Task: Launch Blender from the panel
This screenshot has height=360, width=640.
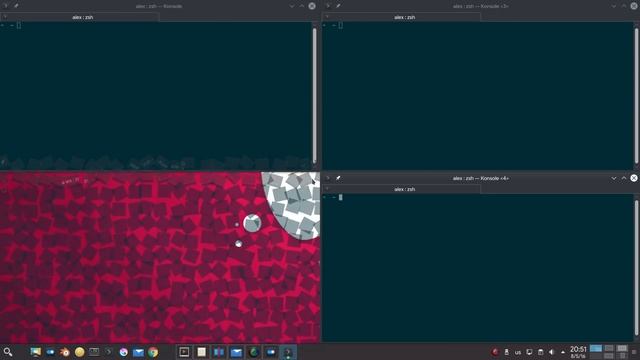Action: pyautogui.click(x=64, y=352)
